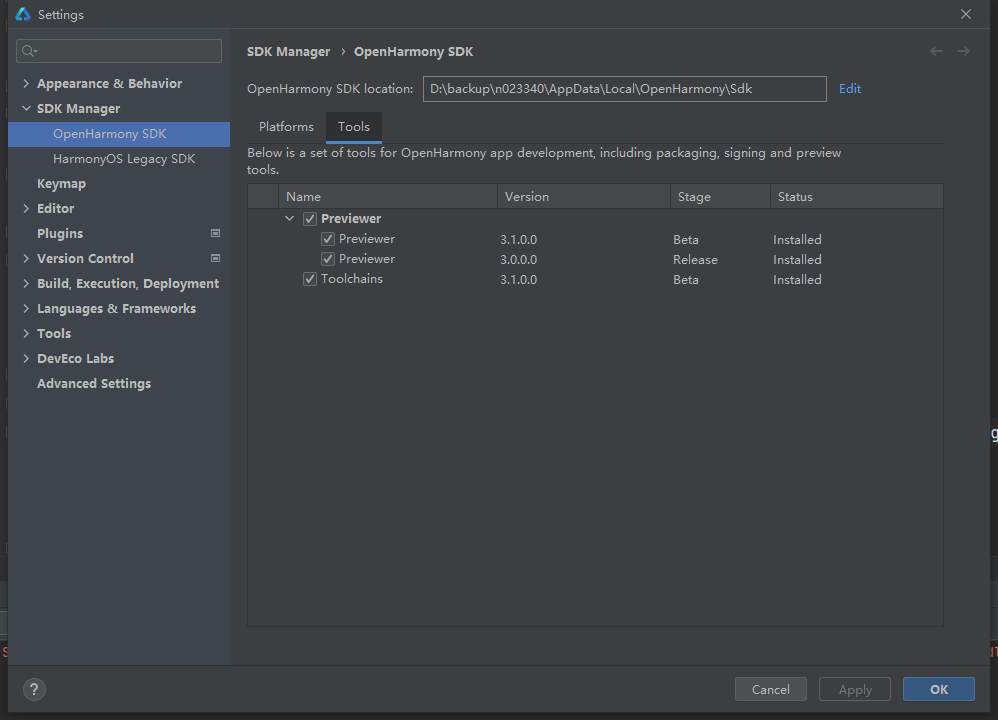This screenshot has height=720, width=998.
Task: Select the Tools tab
Action: 354,127
